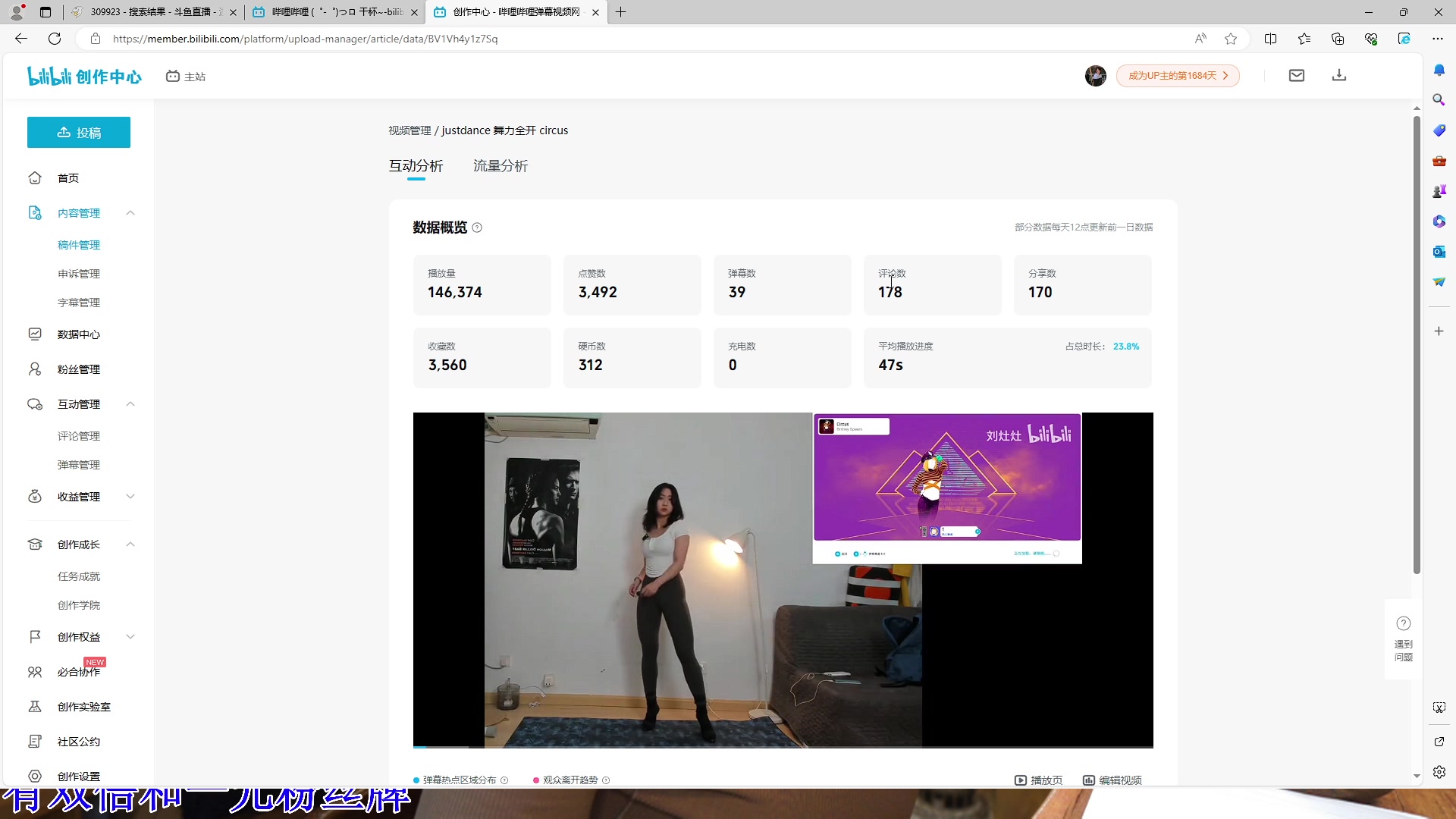Collapse the 创作成长 section chevron
This screenshot has height=819, width=1456.
(130, 544)
